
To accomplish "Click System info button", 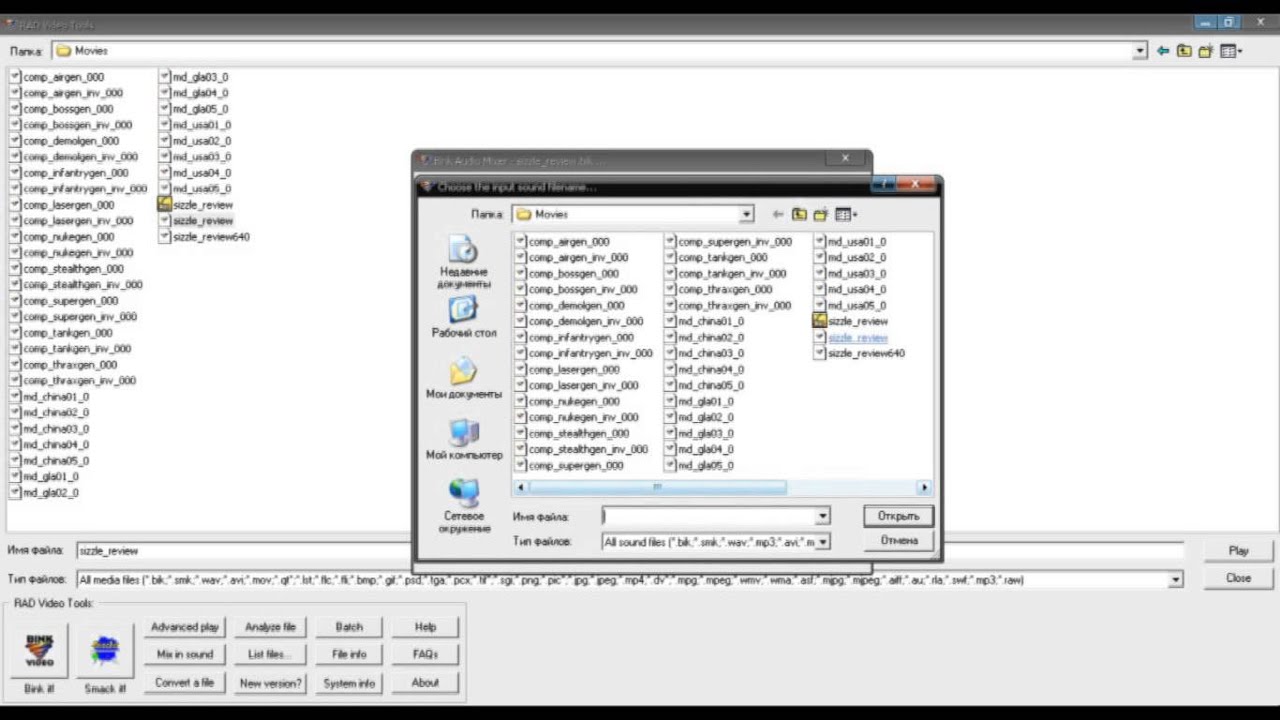I will click(349, 683).
